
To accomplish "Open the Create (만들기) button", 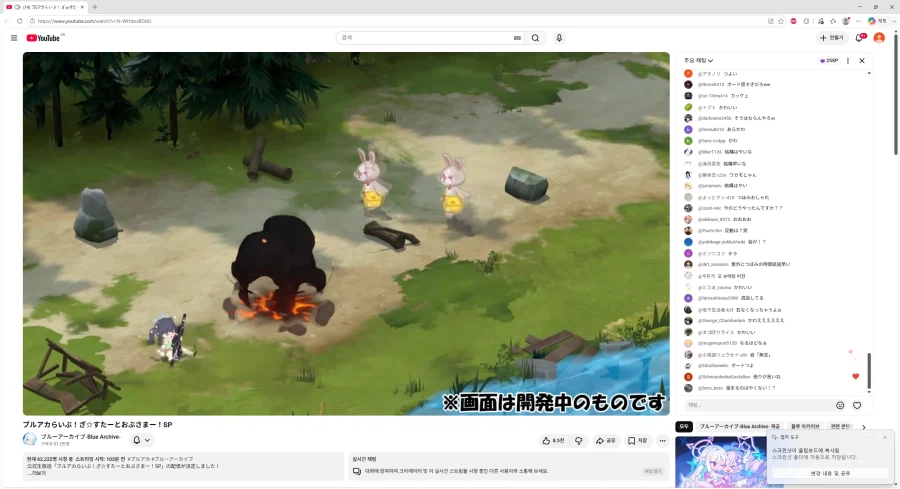I will [832, 38].
